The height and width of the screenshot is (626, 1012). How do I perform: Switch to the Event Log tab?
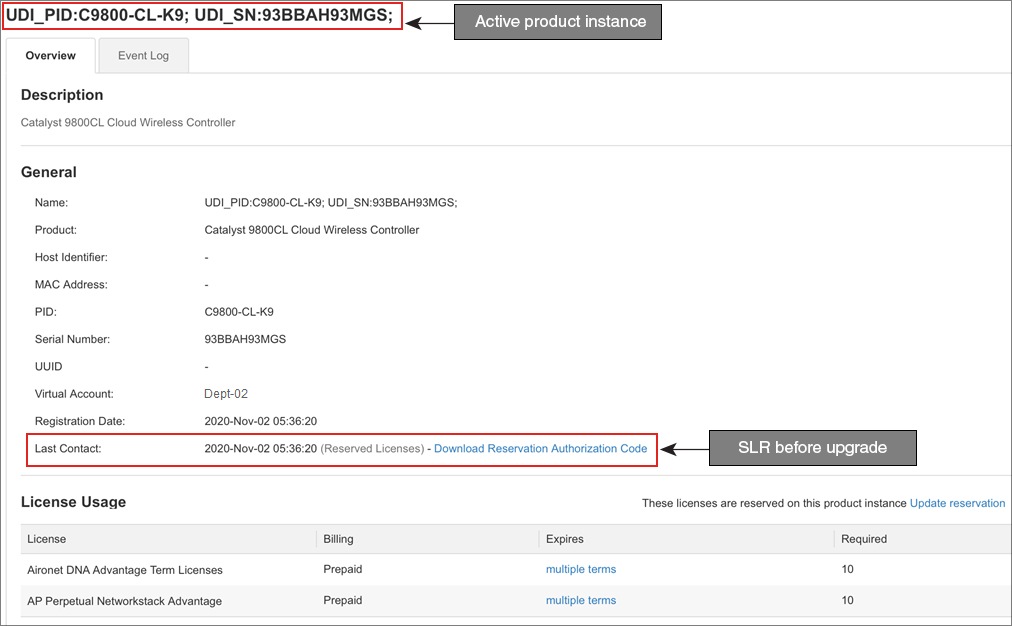click(142, 55)
